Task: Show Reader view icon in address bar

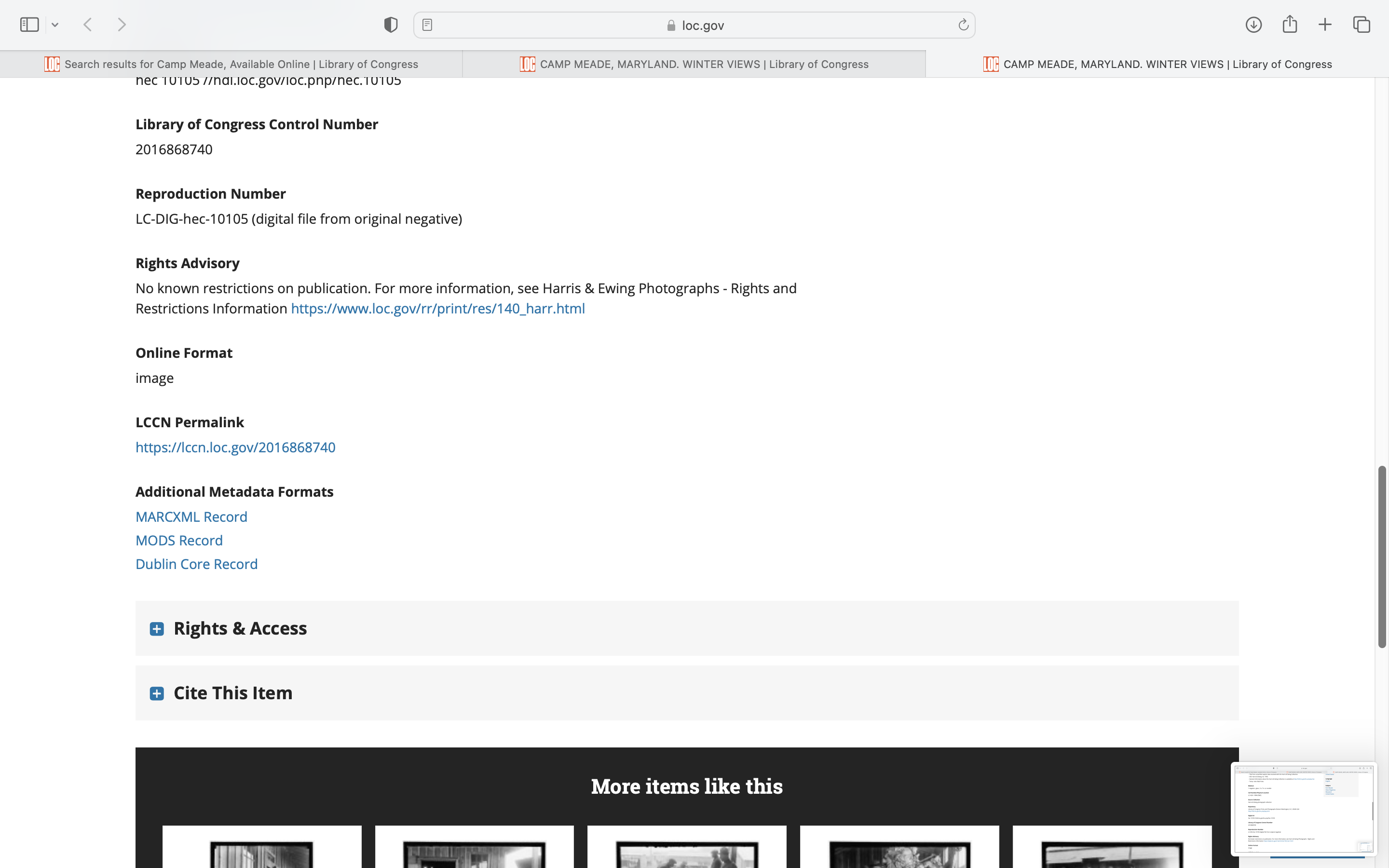Action: coord(427,25)
